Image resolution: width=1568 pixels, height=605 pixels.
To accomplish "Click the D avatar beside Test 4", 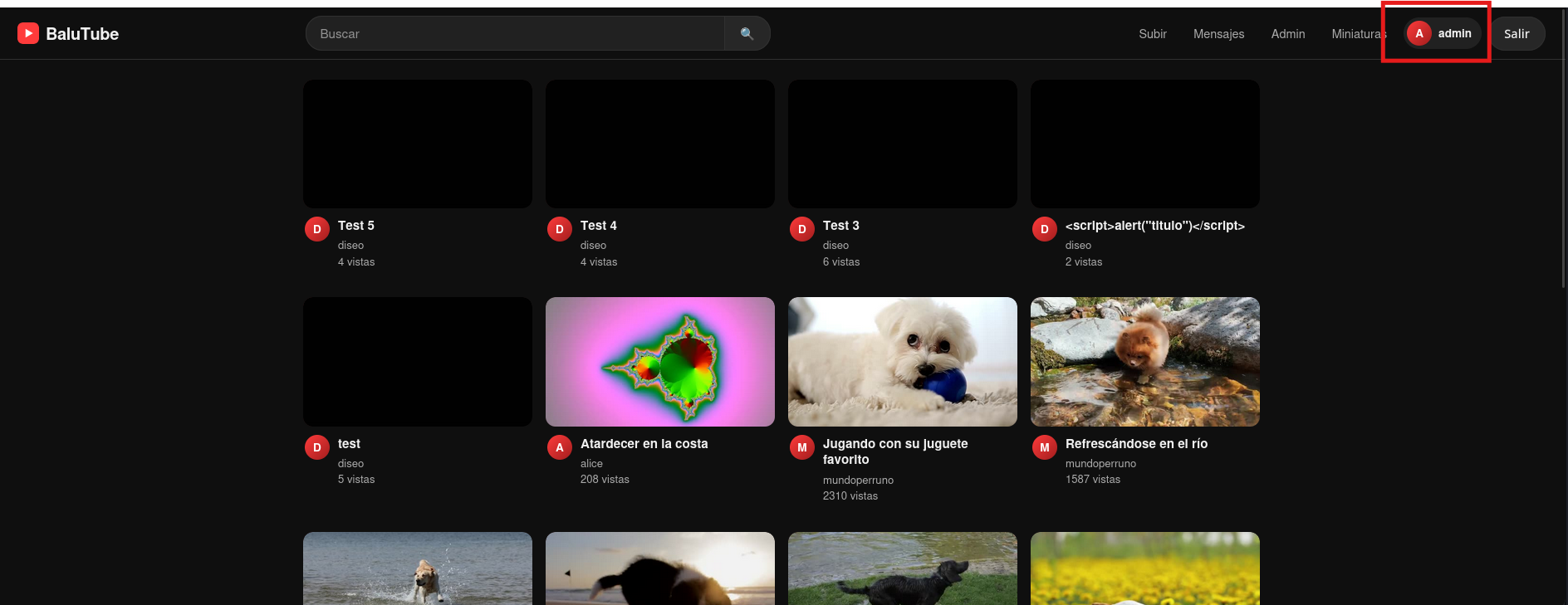I will 560,229.
